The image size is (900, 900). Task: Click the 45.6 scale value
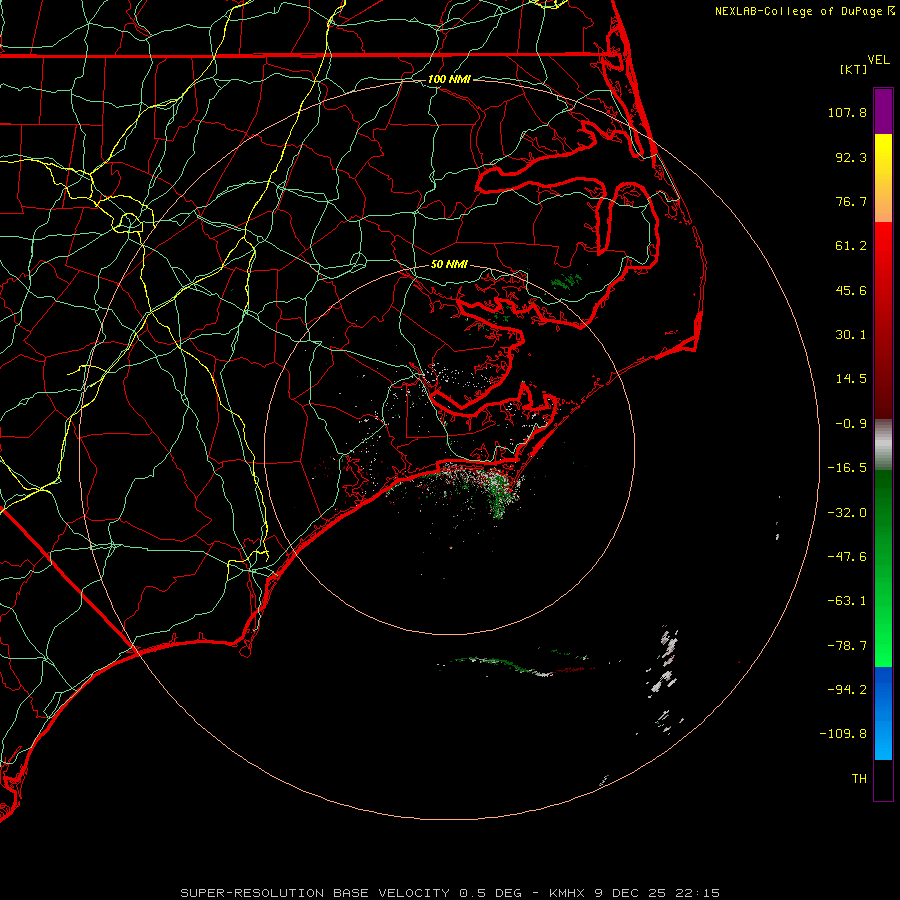click(851, 290)
